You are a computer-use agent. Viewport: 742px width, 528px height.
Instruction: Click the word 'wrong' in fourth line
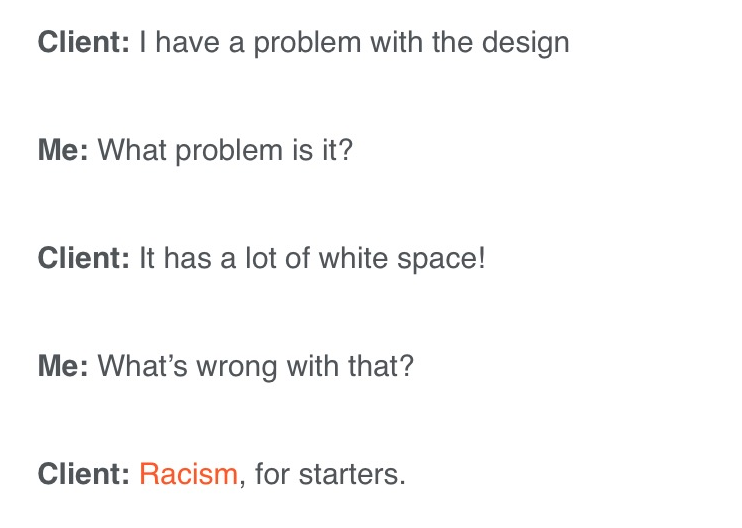[237, 369]
